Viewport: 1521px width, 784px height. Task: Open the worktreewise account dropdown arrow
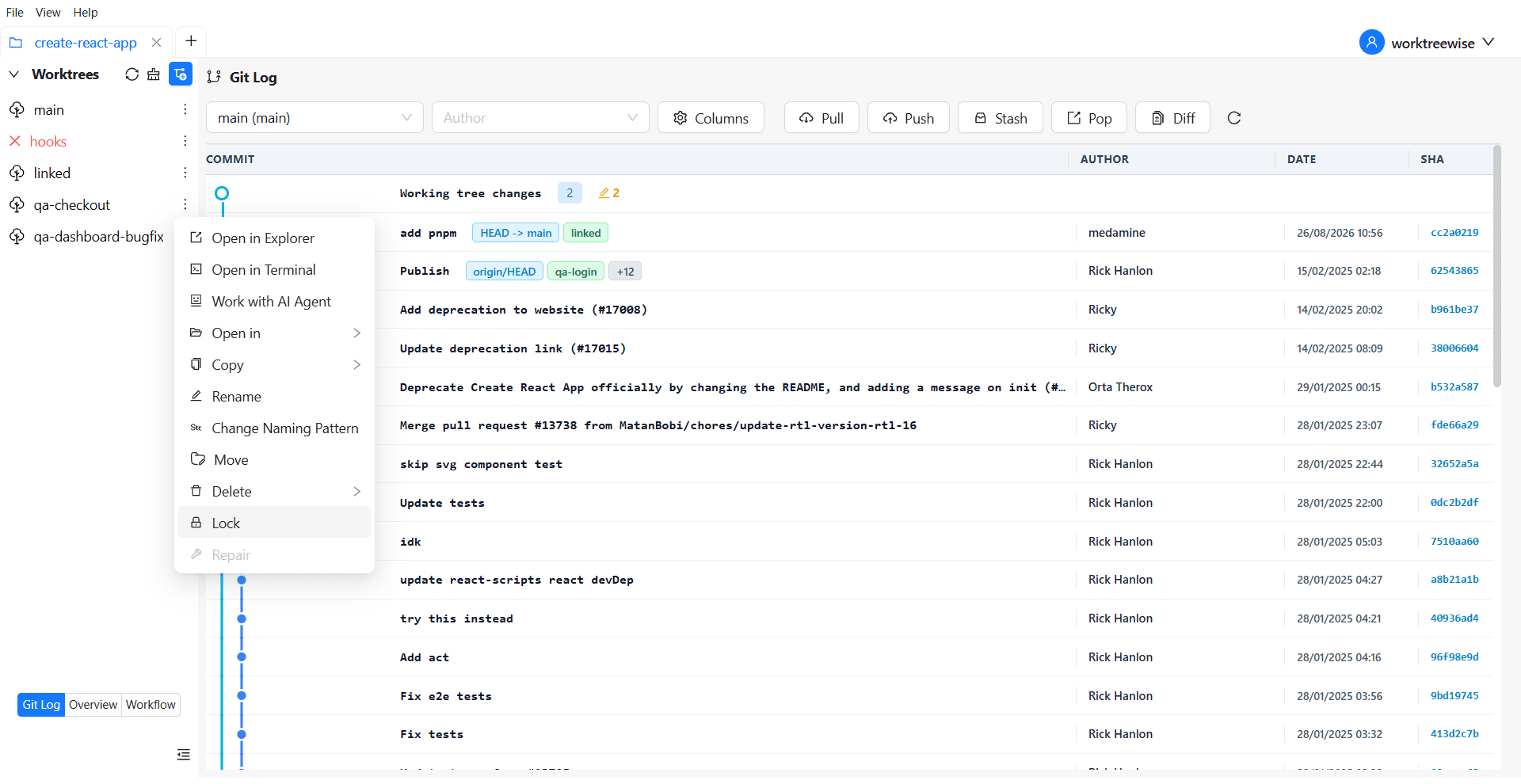[x=1489, y=42]
